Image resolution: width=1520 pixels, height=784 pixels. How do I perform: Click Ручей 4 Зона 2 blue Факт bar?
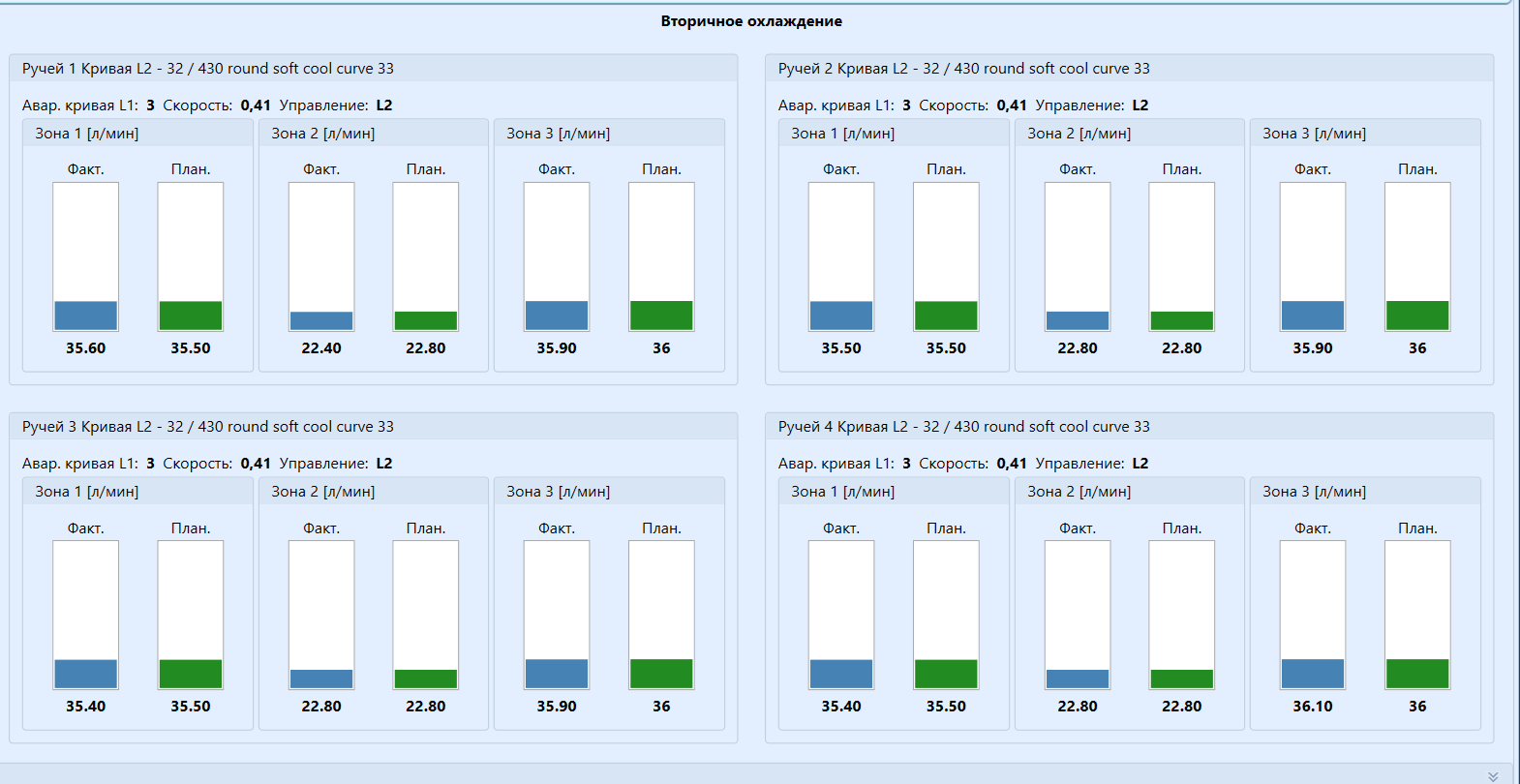(1078, 678)
